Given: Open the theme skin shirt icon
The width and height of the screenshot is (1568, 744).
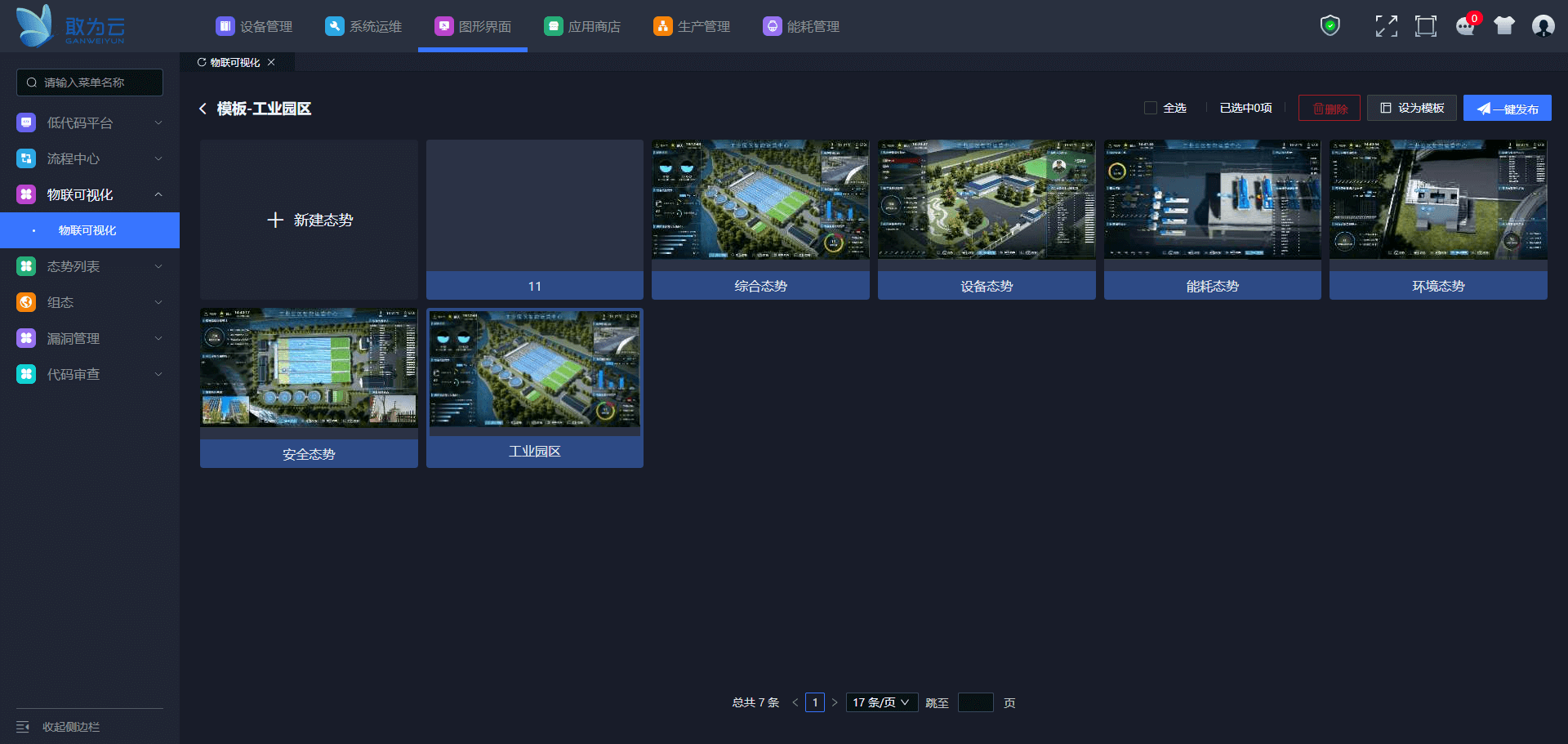Looking at the screenshot, I should pos(1504,26).
